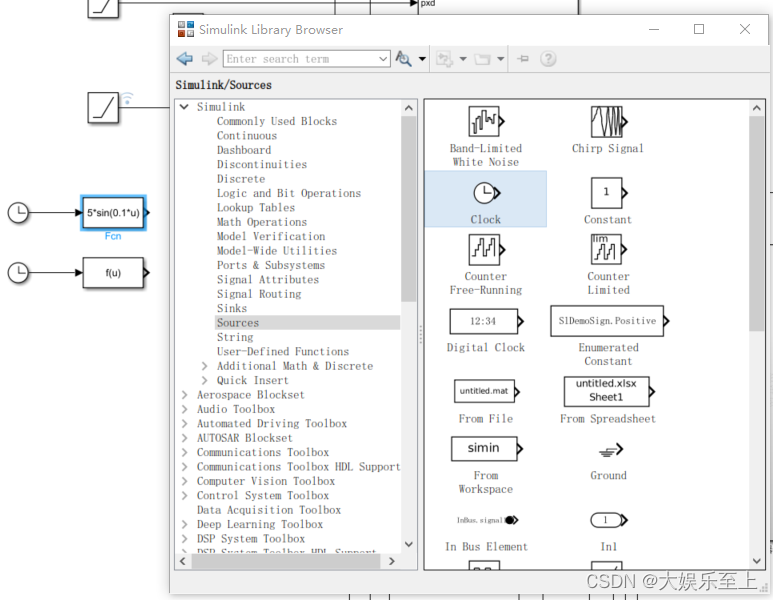Click the tree panel scroll-down arrow
773x600 pixels.
coord(409,544)
